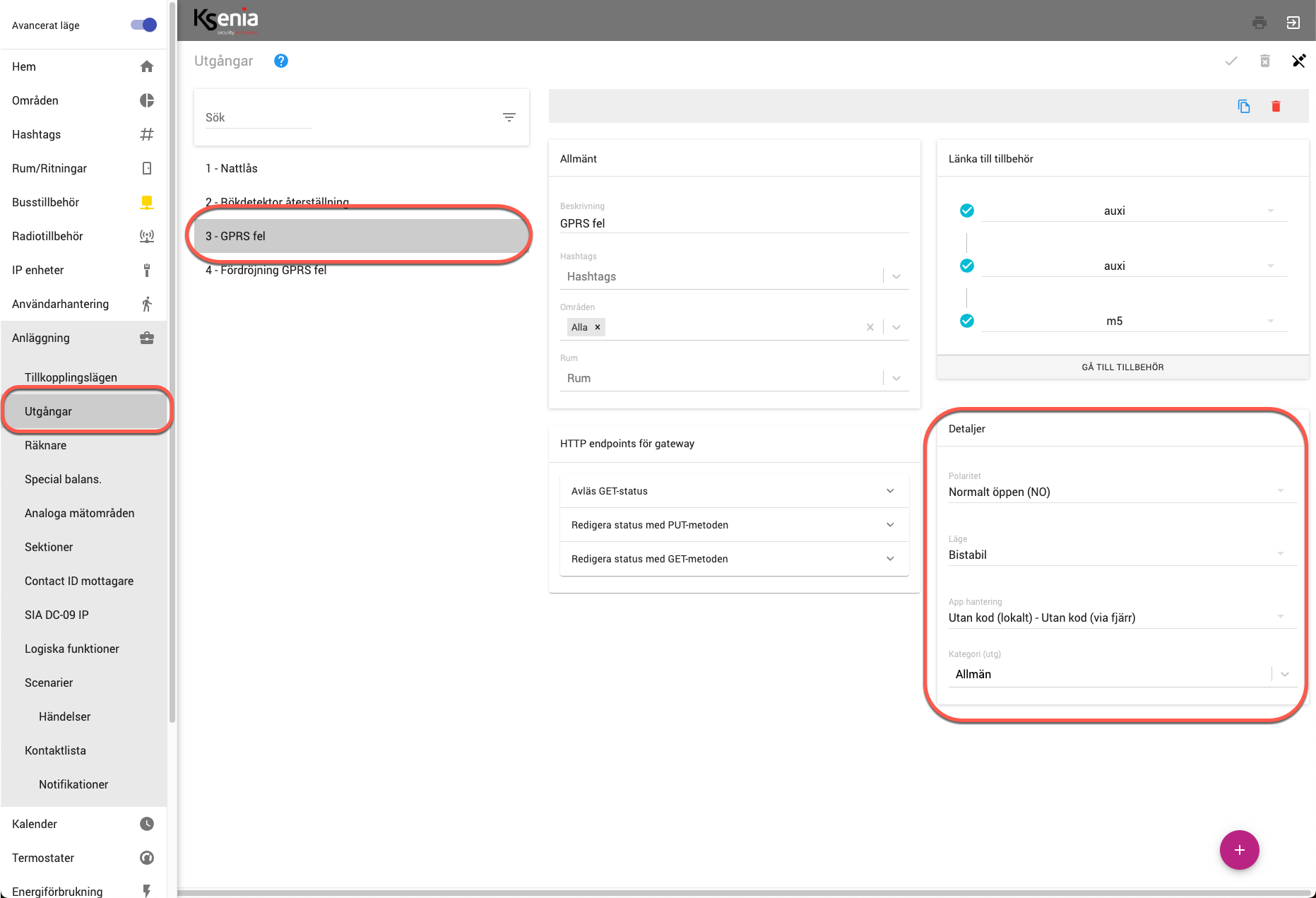The height and width of the screenshot is (898, 1316).
Task: Click the logout icon in header
Action: click(1293, 23)
